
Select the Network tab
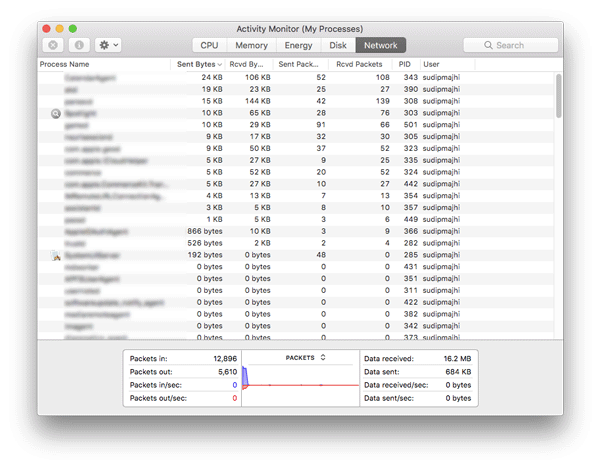click(380, 45)
